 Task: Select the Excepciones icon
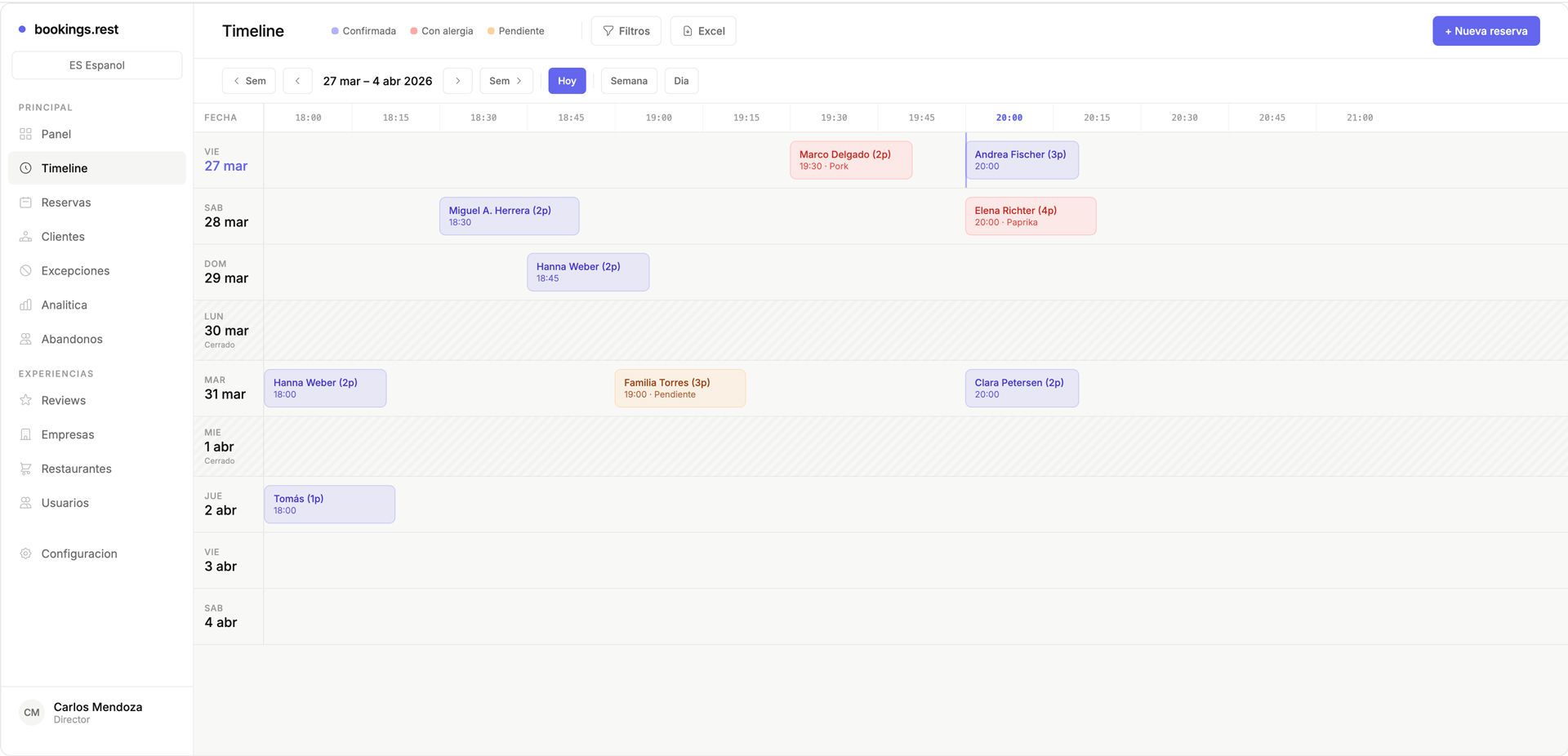[25, 270]
